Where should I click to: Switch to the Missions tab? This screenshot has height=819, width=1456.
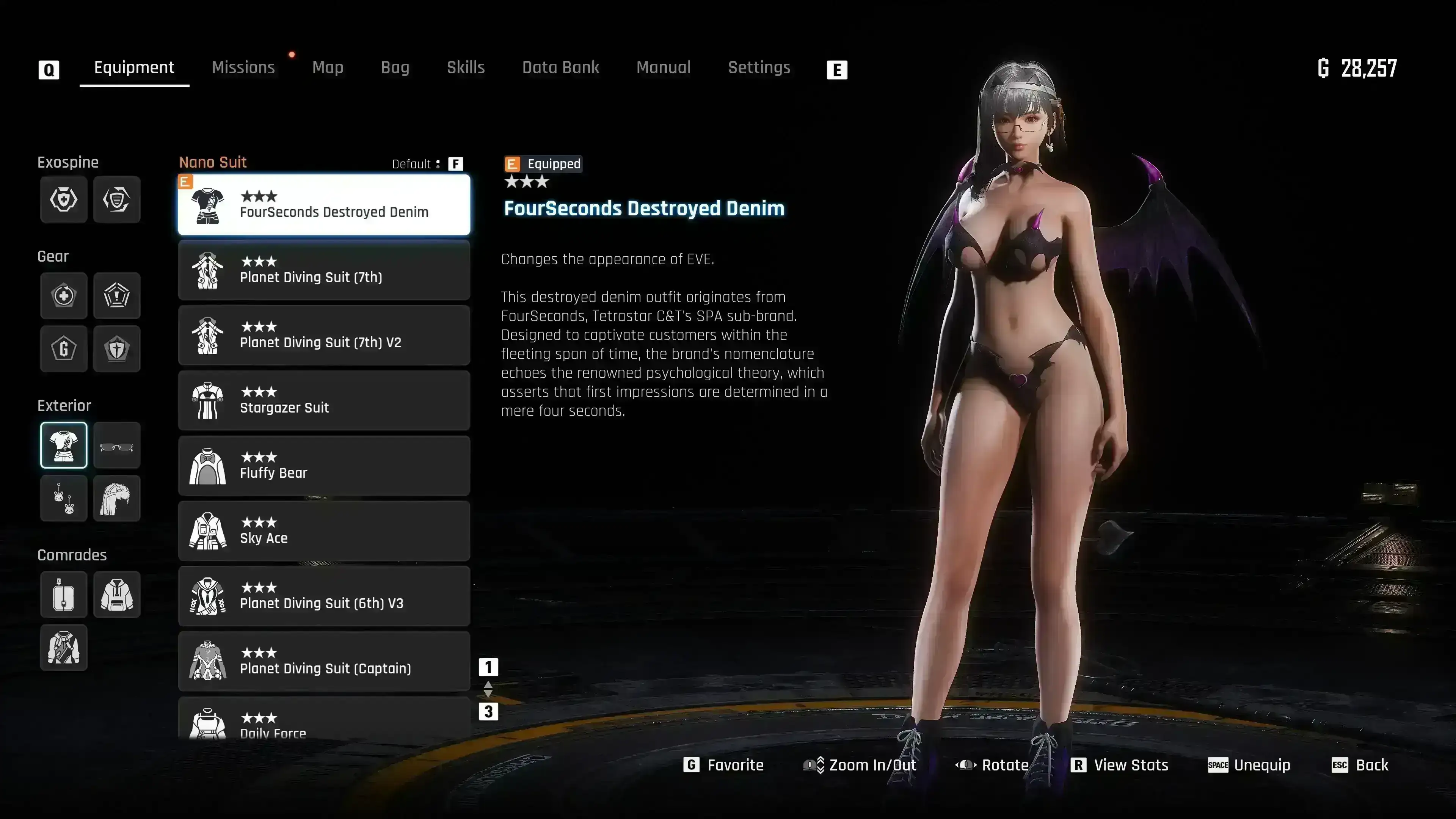pyautogui.click(x=243, y=68)
